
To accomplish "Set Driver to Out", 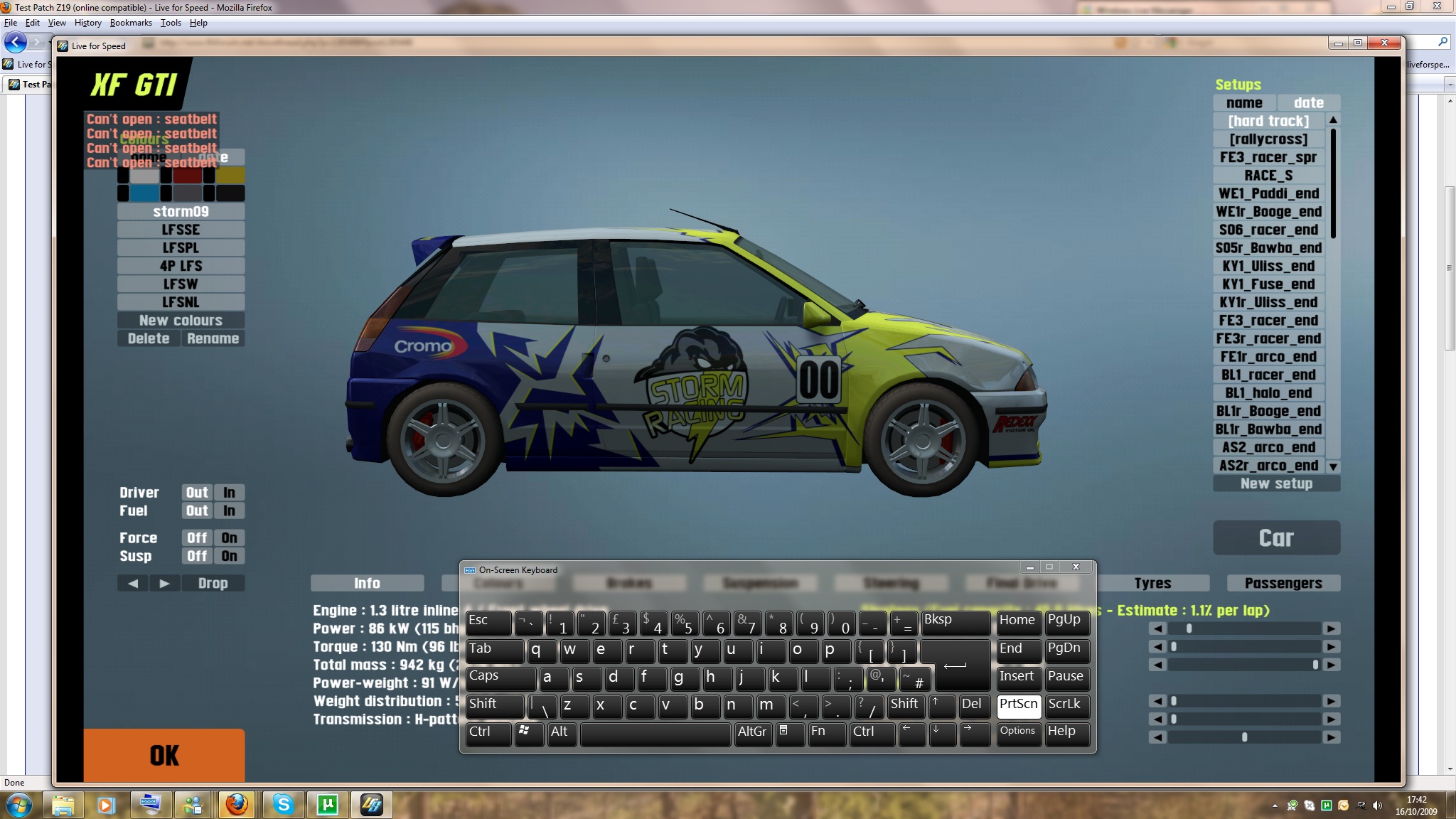I will point(197,493).
